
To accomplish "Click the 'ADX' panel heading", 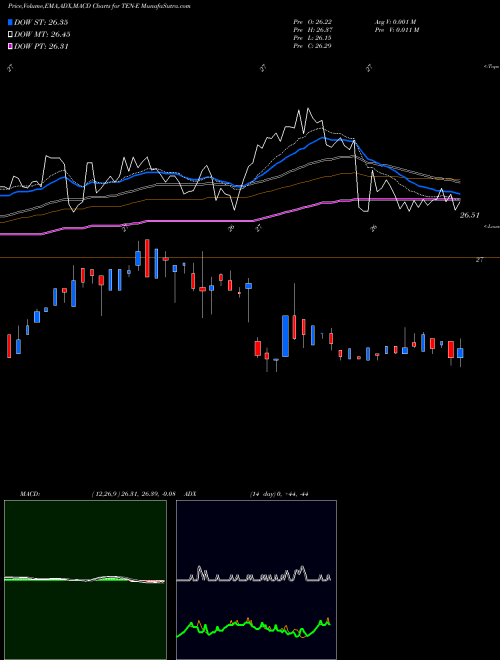I will tap(191, 494).
